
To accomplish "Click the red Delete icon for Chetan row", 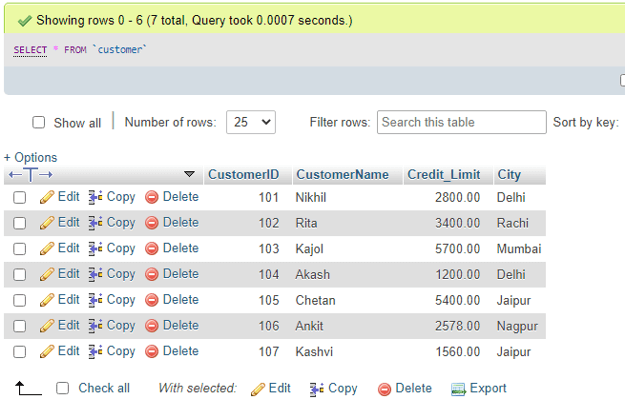I will [151, 300].
